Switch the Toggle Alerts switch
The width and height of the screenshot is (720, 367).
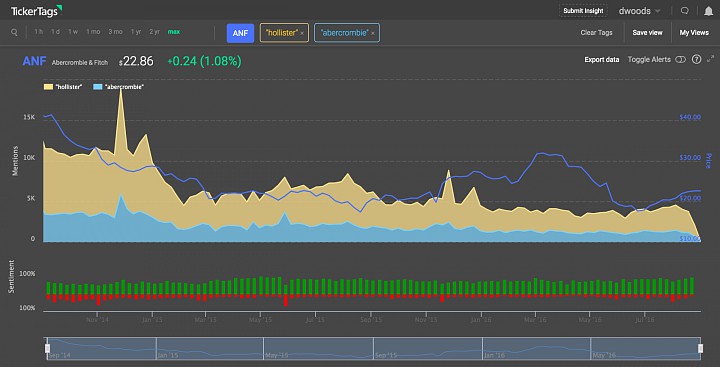[x=681, y=59]
